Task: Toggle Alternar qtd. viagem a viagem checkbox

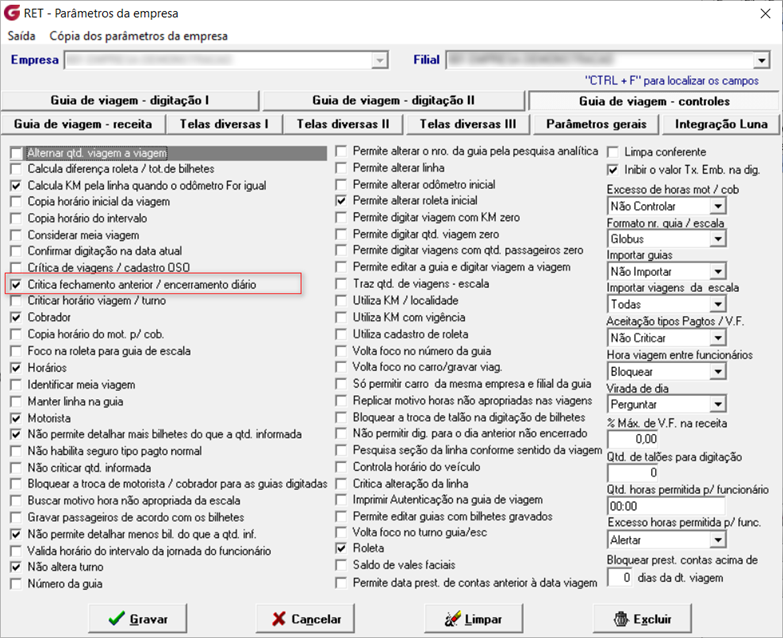Action: 16,153
